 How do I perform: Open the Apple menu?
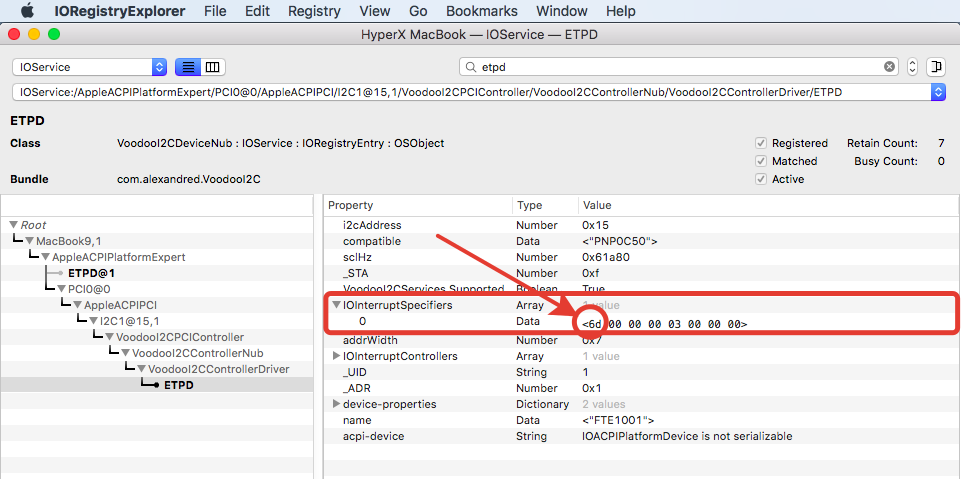pos(27,11)
